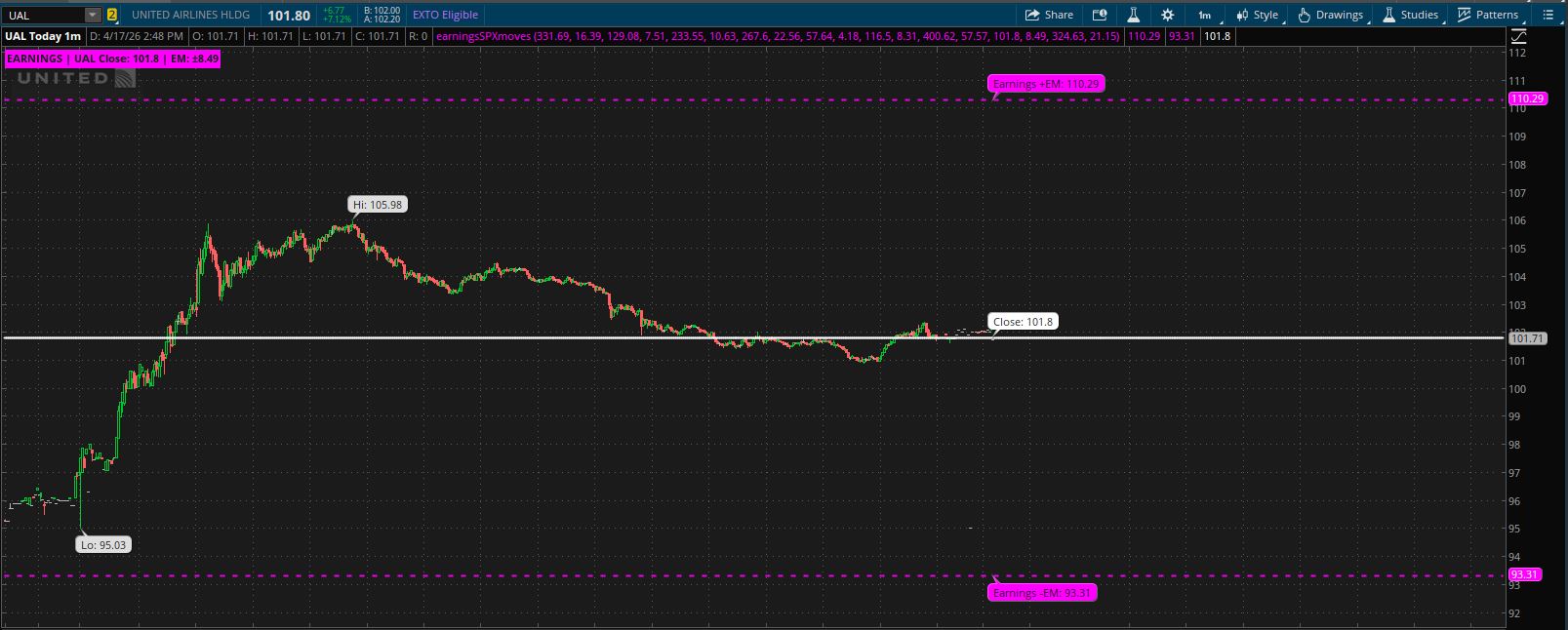Expand the UAL symbol dropdown arrow

92,15
